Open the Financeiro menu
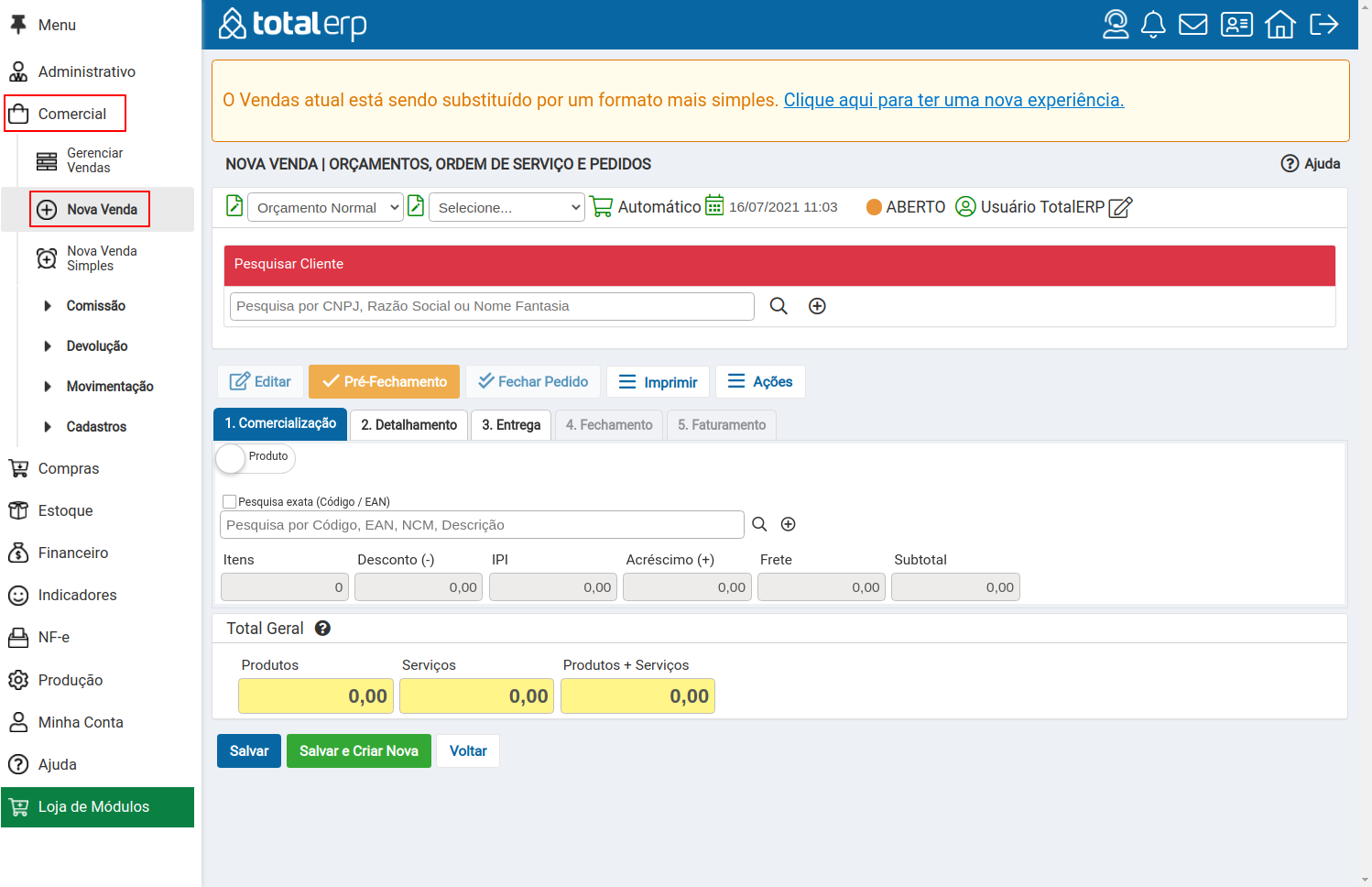This screenshot has width=1372, height=887. [72, 553]
